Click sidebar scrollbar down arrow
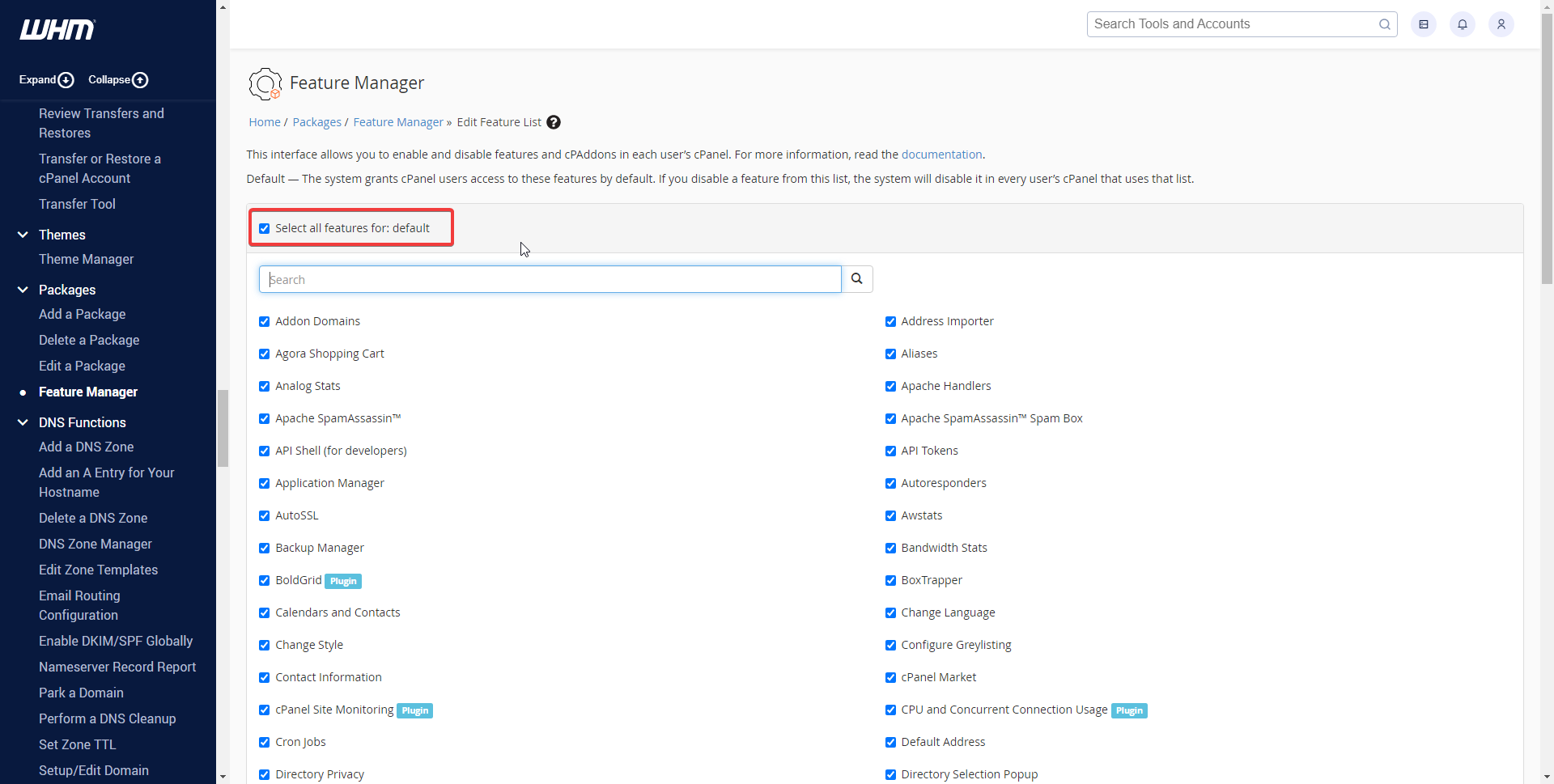Screen dimensions: 1554x784 (x=223, y=777)
